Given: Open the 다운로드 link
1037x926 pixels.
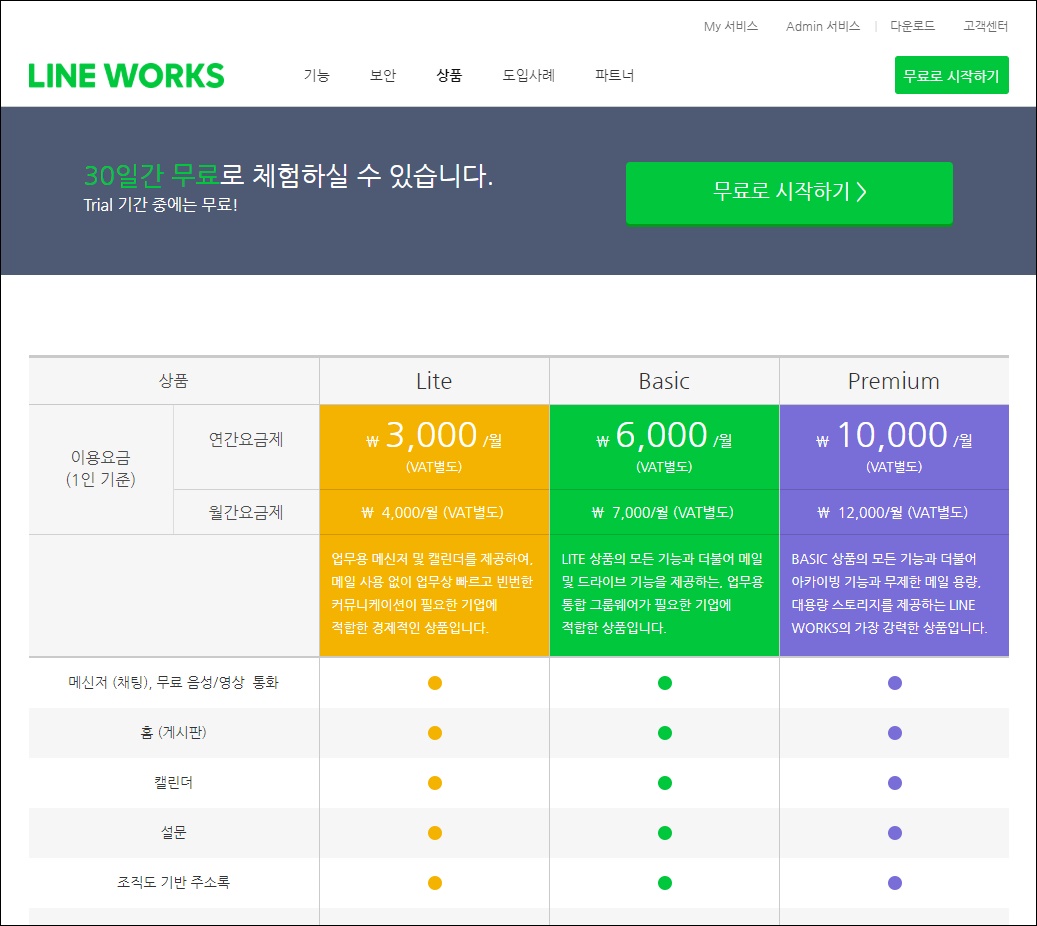Looking at the screenshot, I should click(x=912, y=26).
